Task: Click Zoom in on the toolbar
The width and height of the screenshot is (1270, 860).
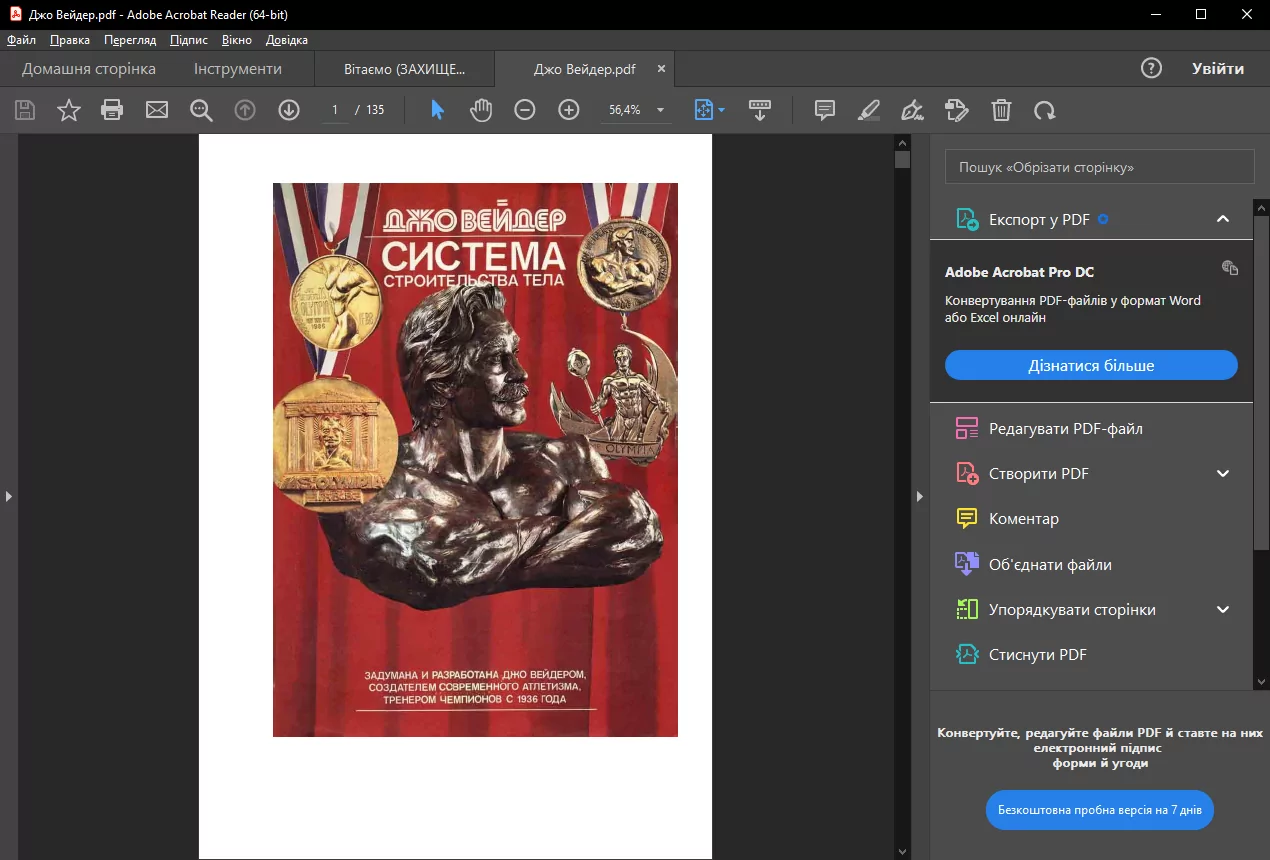Action: coord(568,110)
